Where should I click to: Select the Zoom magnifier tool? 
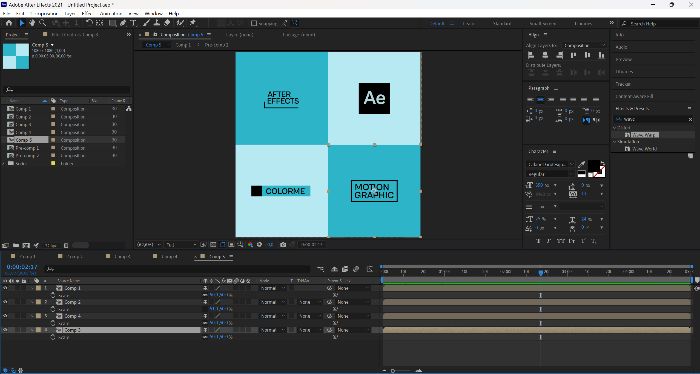[42, 23]
